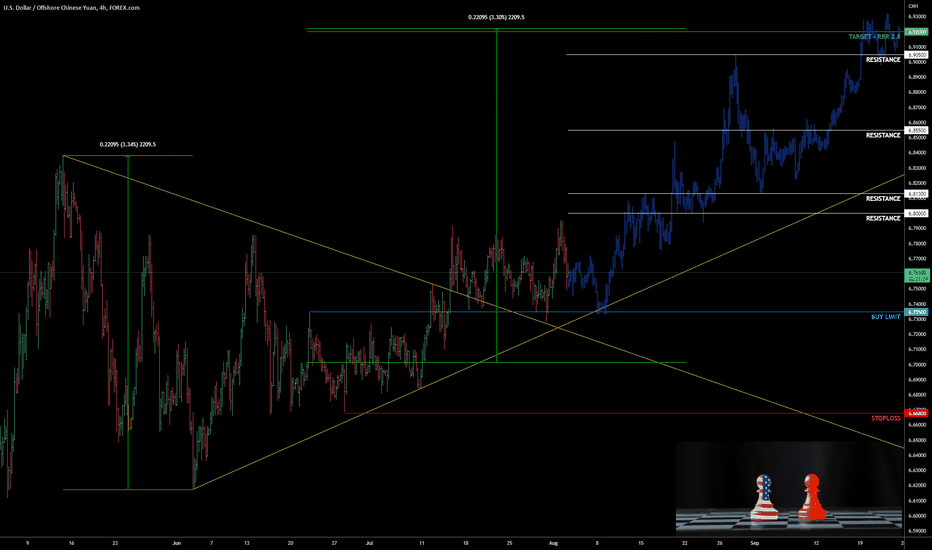Select the STOPLOSS label
Viewport: 932px width, 550px height.
[x=886, y=419]
